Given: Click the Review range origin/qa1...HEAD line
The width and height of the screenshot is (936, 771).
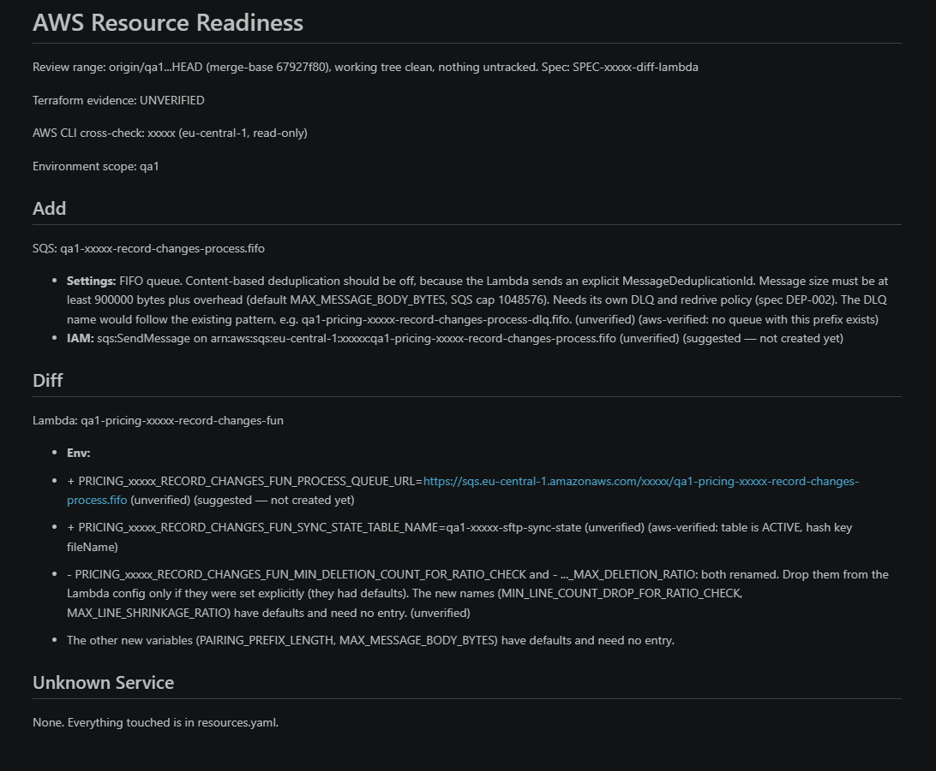Looking at the screenshot, I should [365, 67].
